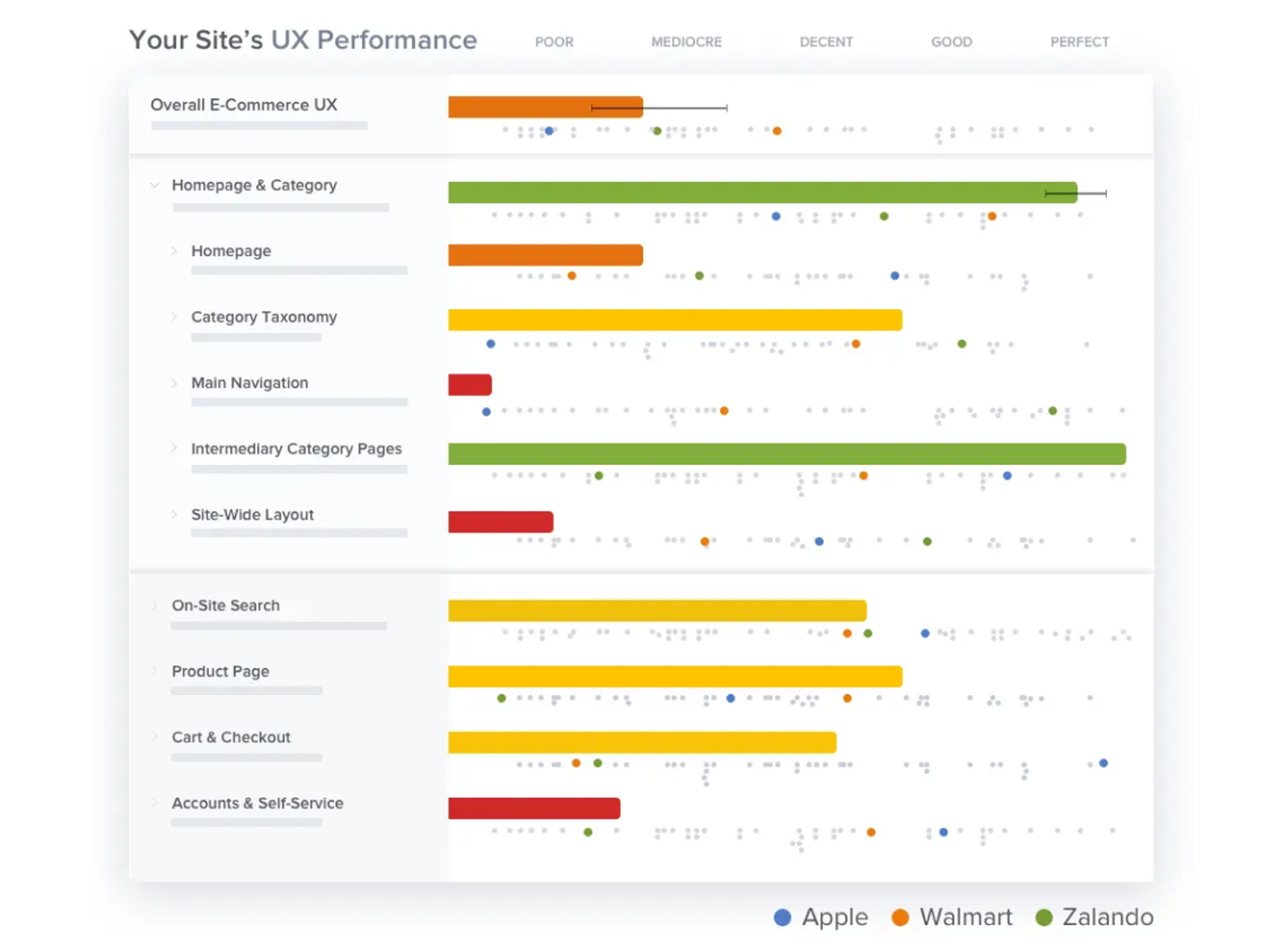Screen dimensions: 1286x952
Task: Click green Zalando dot in Main Navigation row
Action: (x=1053, y=411)
